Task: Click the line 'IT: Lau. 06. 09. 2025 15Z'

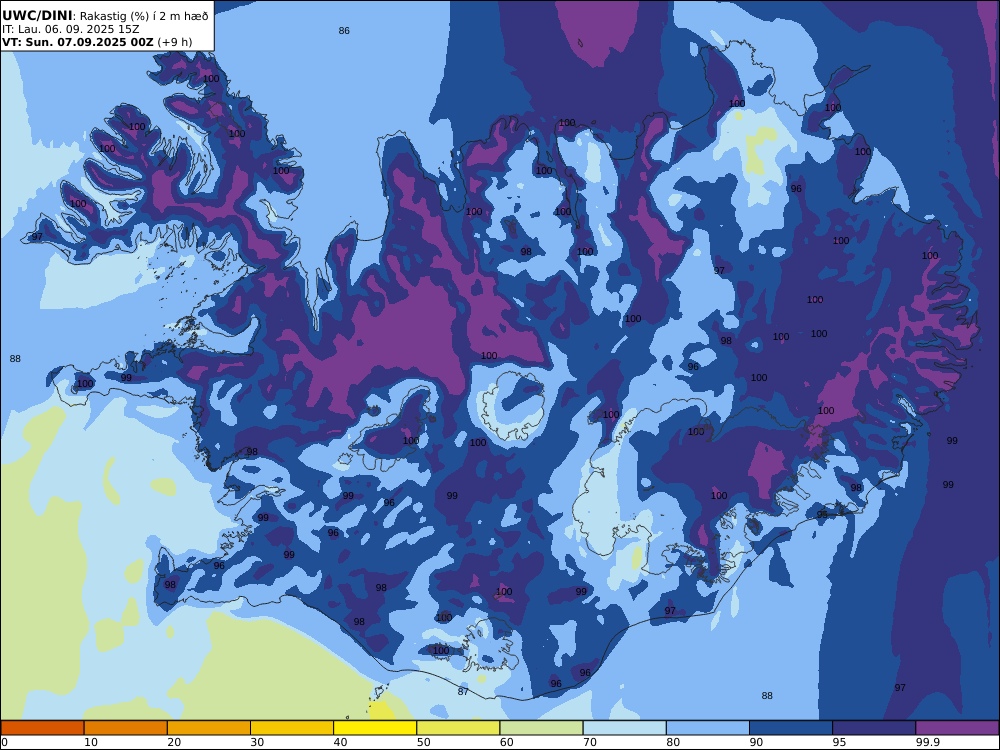Action: pos(71,29)
